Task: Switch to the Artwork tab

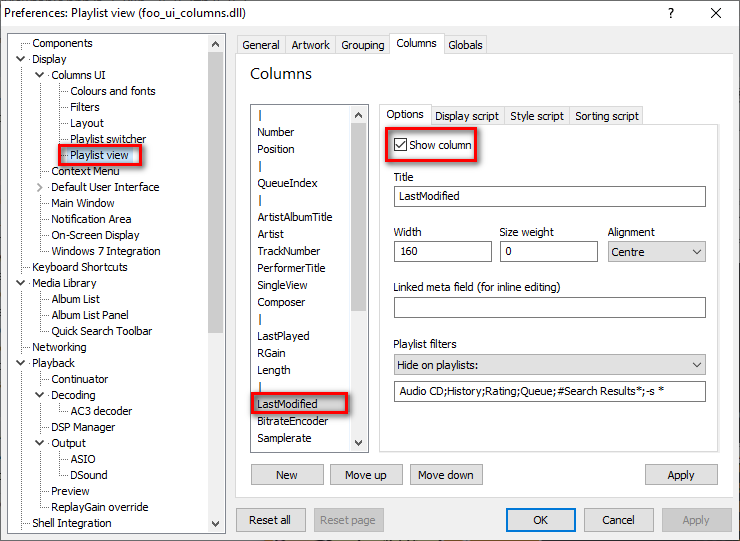Action: tap(310, 45)
